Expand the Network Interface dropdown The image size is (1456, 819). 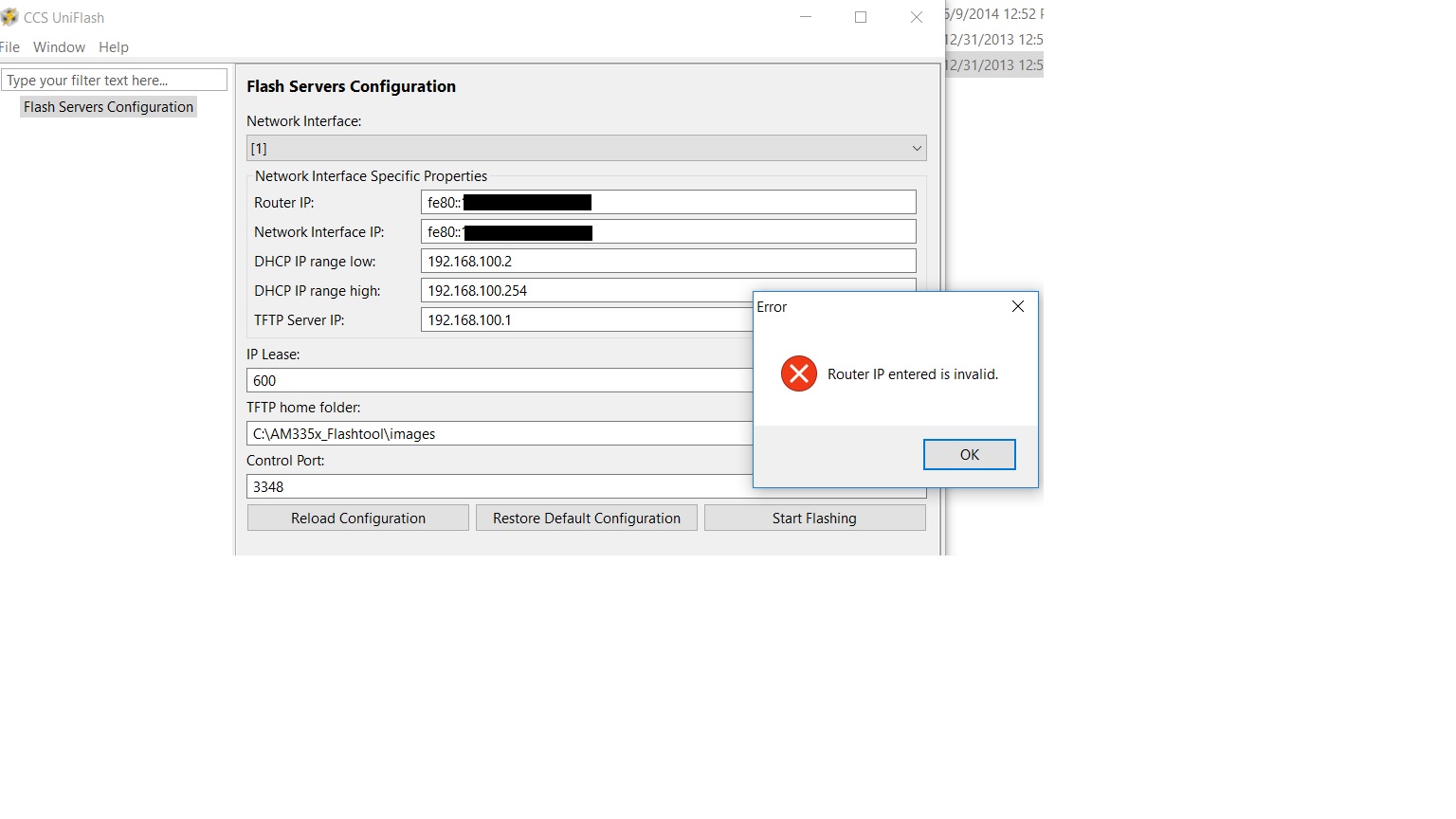click(x=587, y=148)
